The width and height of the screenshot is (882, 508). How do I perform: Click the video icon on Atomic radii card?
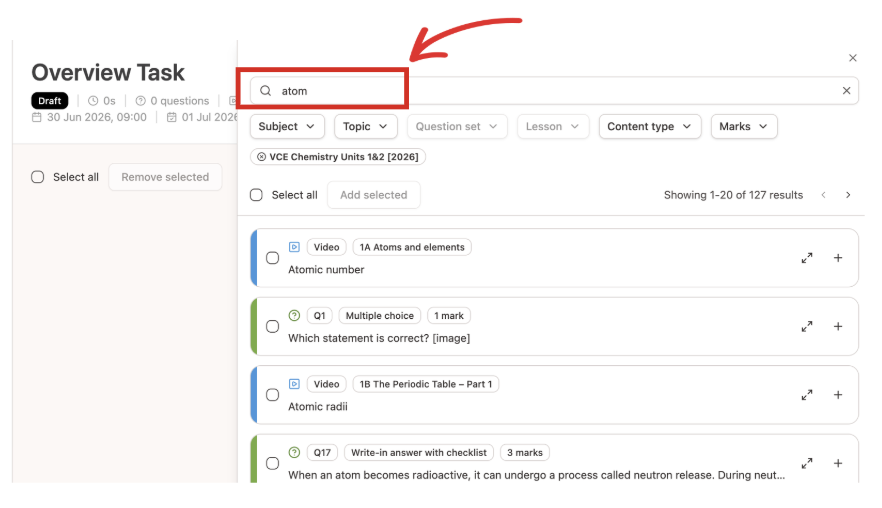coord(294,384)
